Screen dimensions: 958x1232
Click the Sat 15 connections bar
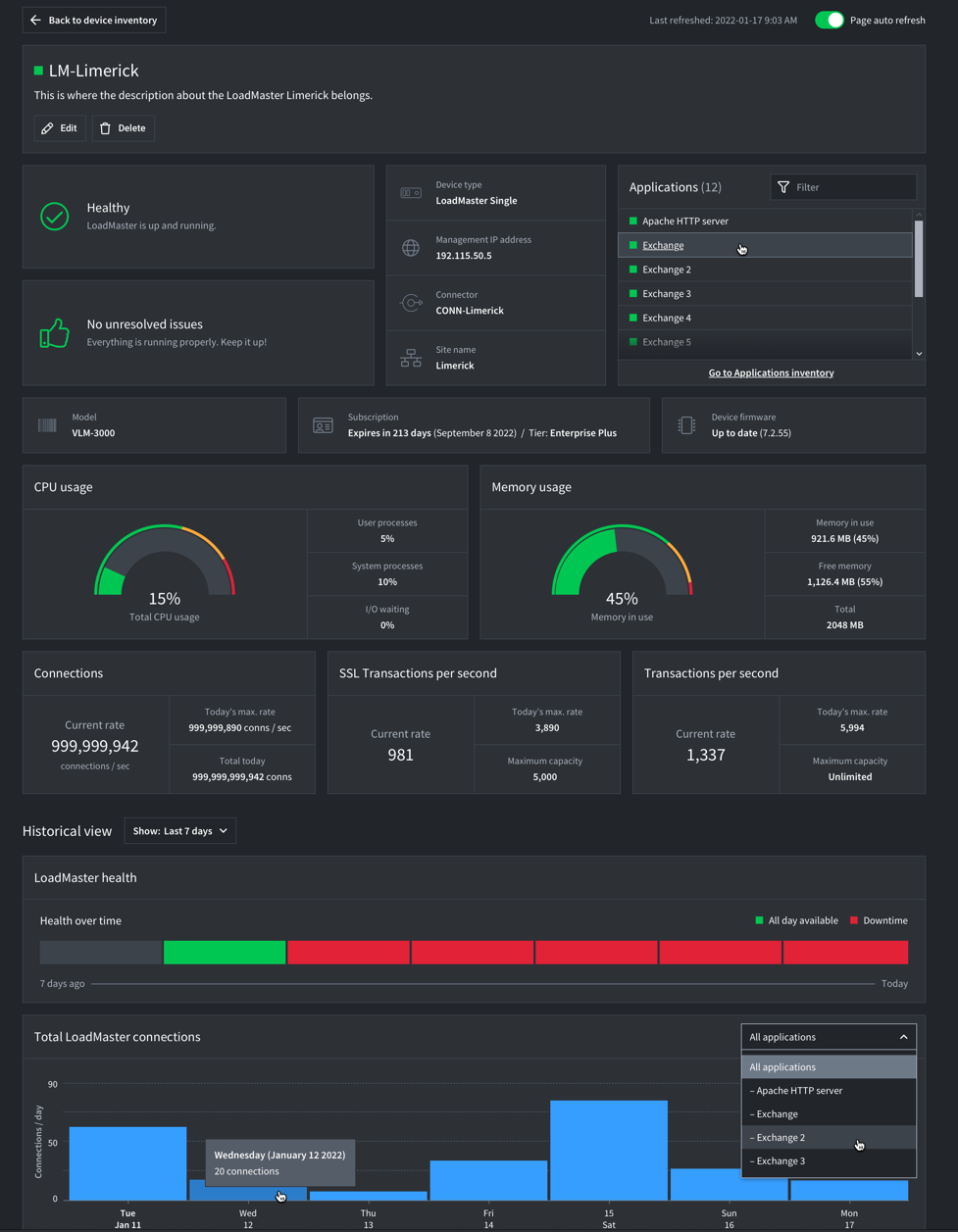coord(609,1150)
